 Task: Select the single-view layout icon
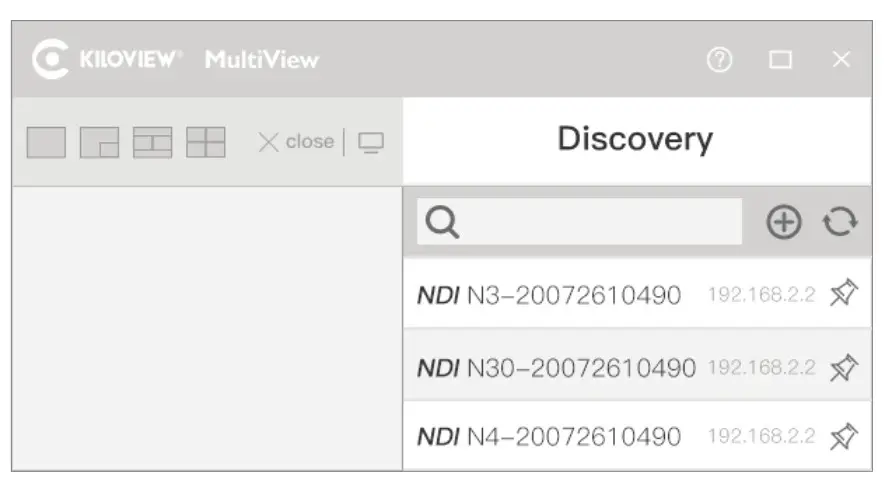(45, 142)
